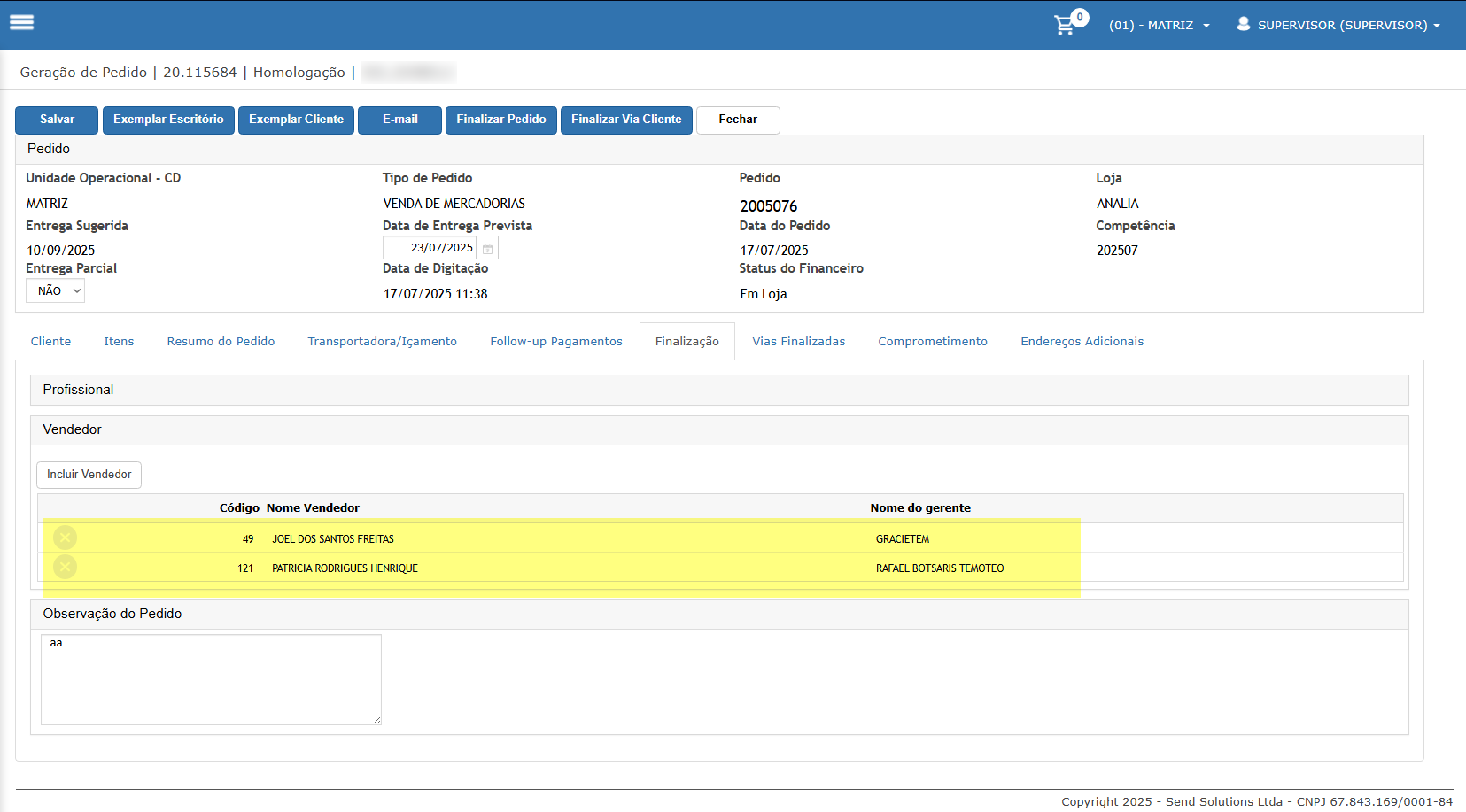
Task: Click manager name GRACIETEM
Action: [903, 539]
